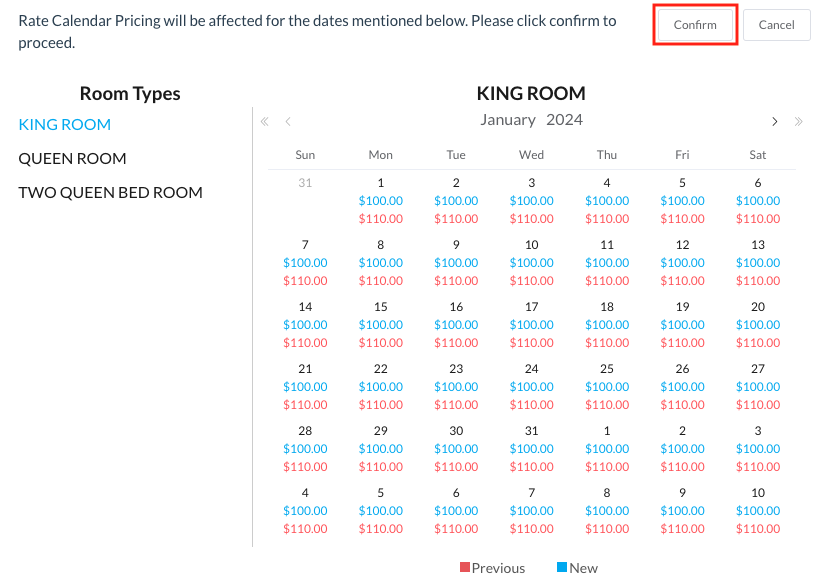
Task: Click the next year double arrow
Action: [x=798, y=122]
